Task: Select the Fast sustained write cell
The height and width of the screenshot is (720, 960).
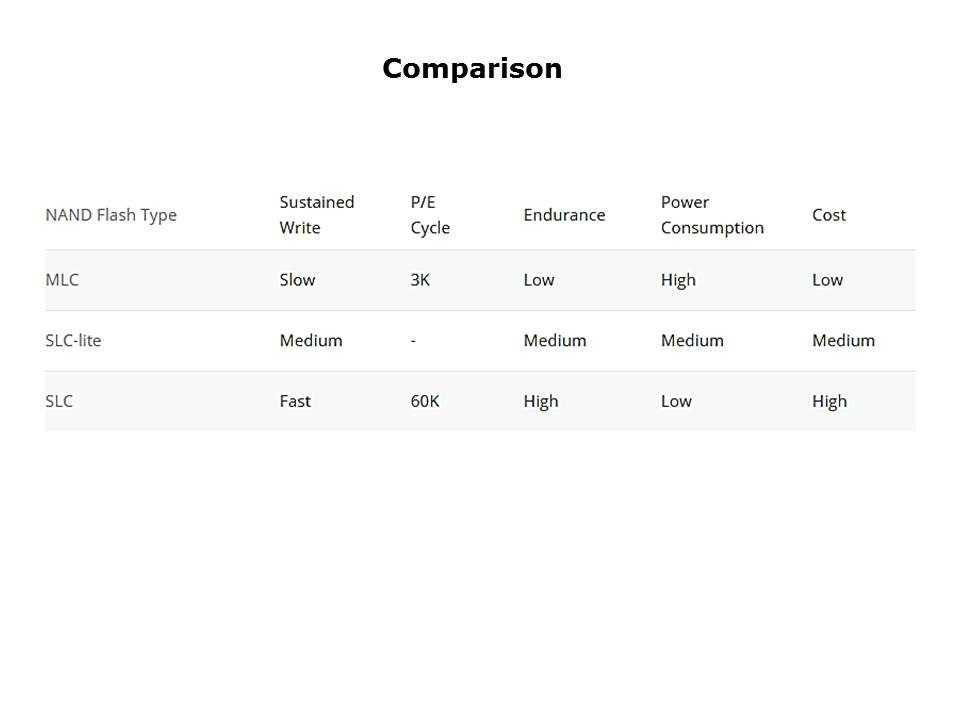Action: 295,401
